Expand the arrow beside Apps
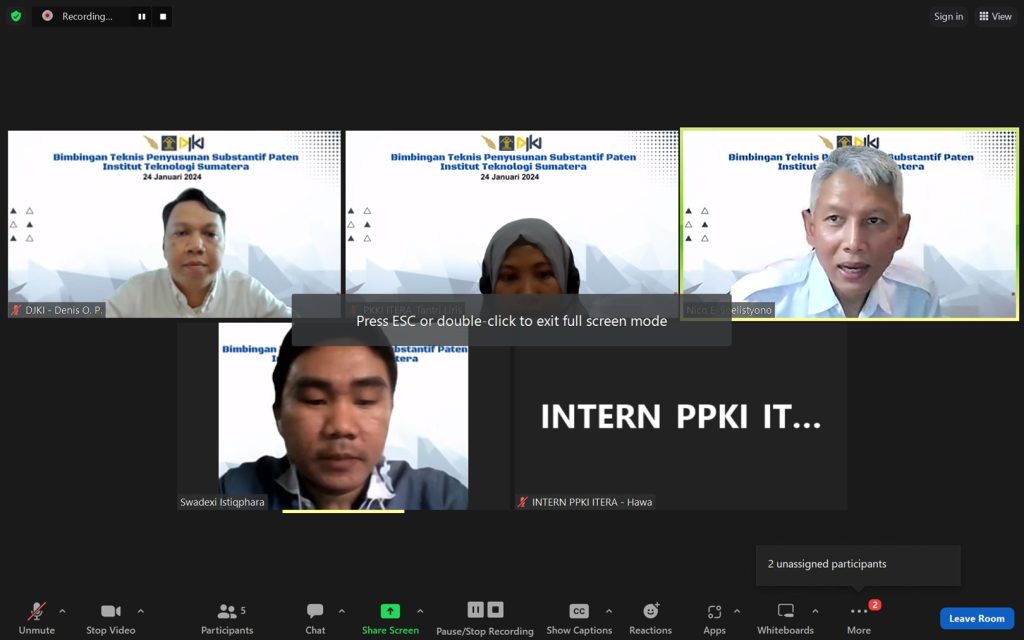The image size is (1024, 640). point(737,611)
